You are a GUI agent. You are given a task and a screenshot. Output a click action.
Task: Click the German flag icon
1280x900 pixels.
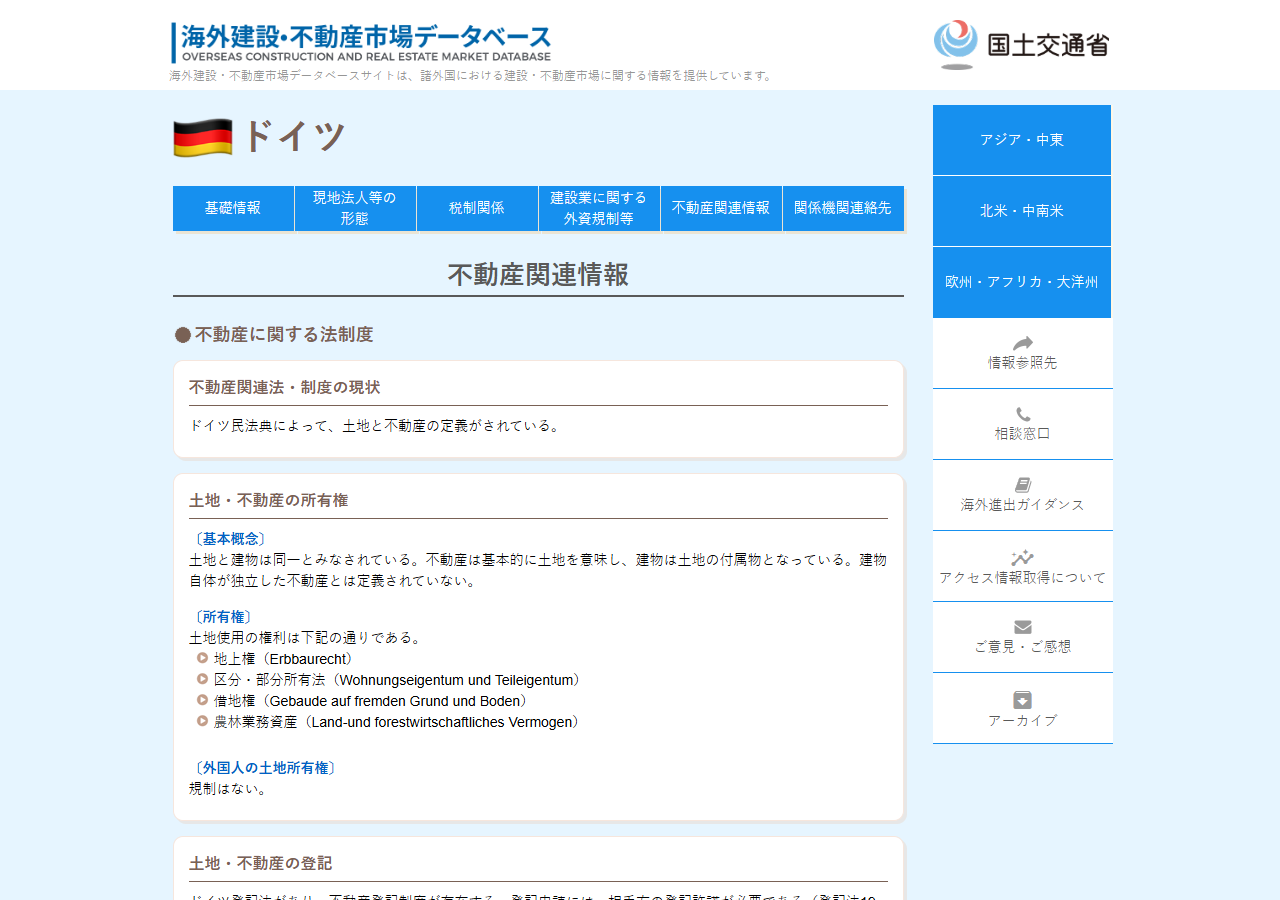203,137
